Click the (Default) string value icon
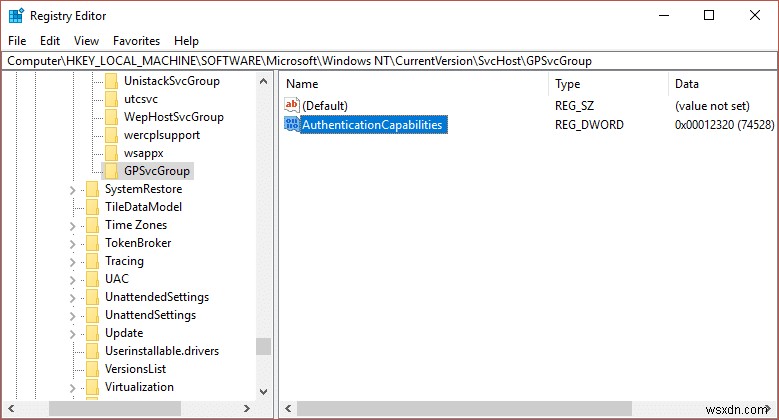779x420 pixels. click(292, 105)
